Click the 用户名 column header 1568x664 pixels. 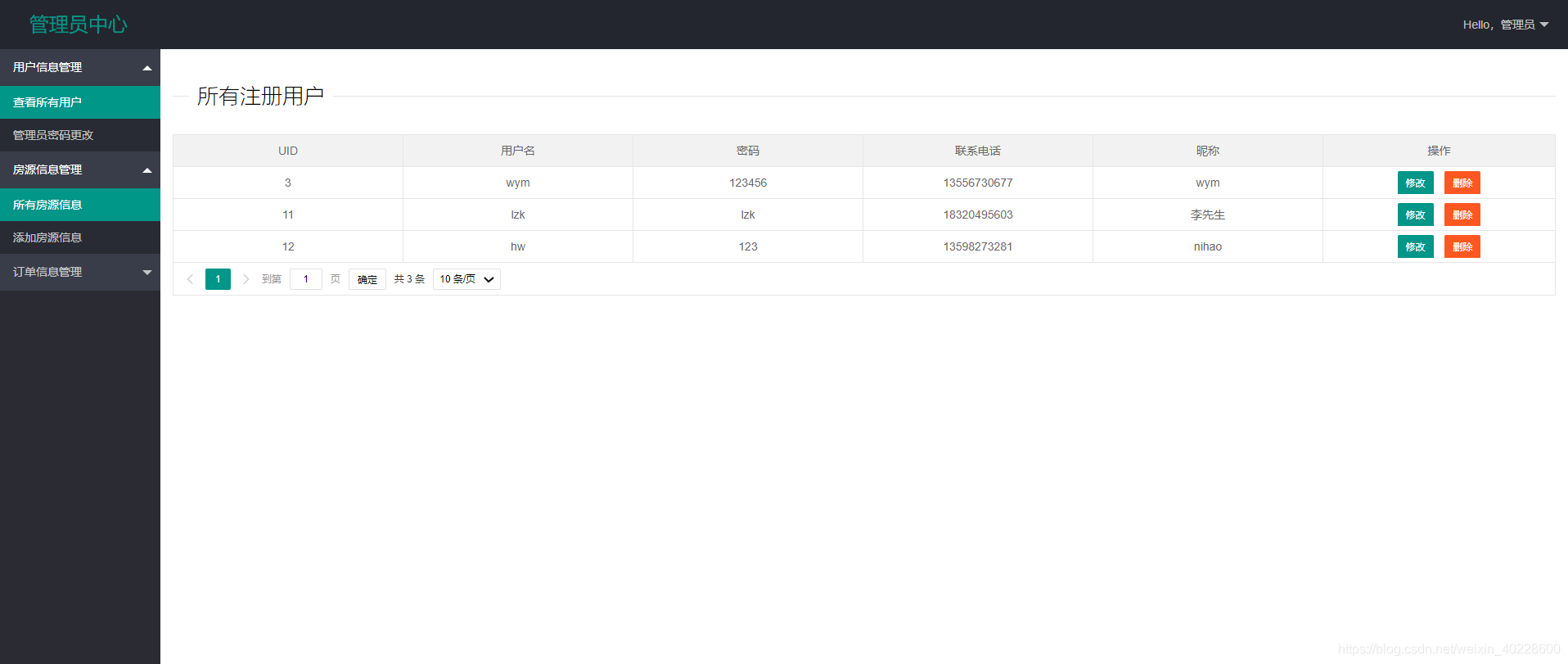[x=518, y=151]
